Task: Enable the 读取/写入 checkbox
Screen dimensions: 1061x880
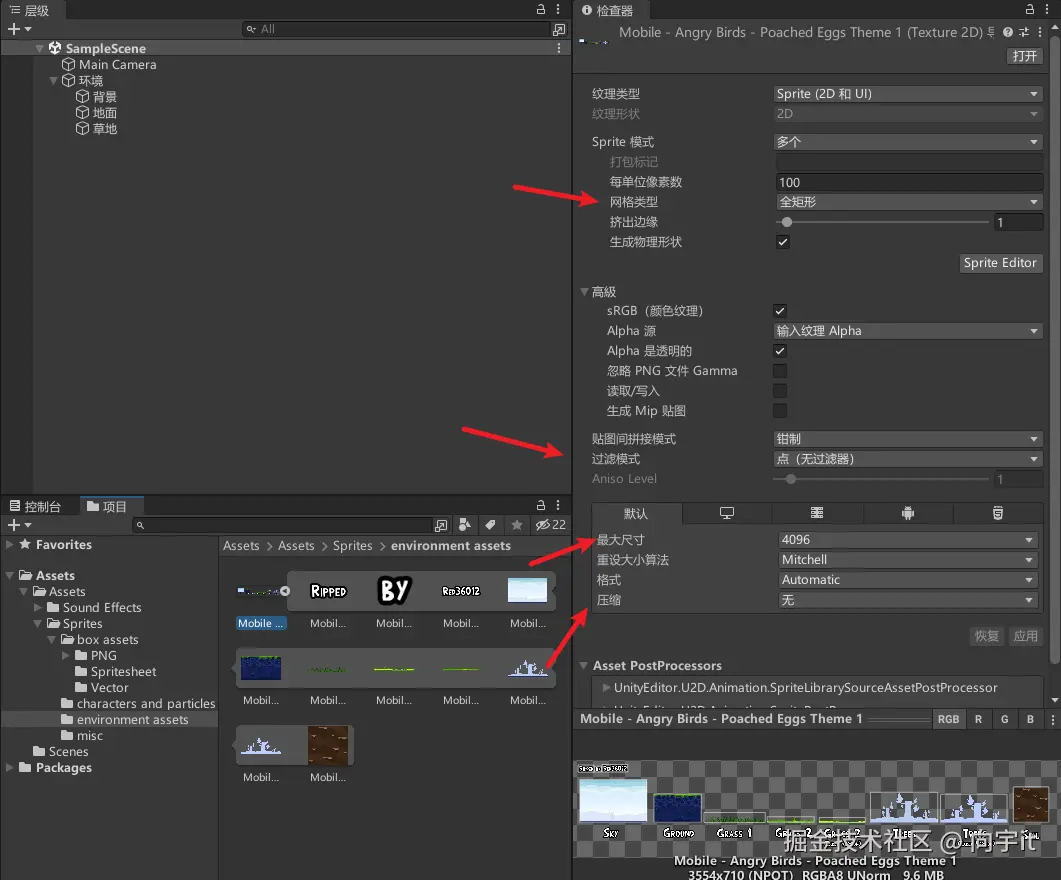Action: tap(780, 391)
